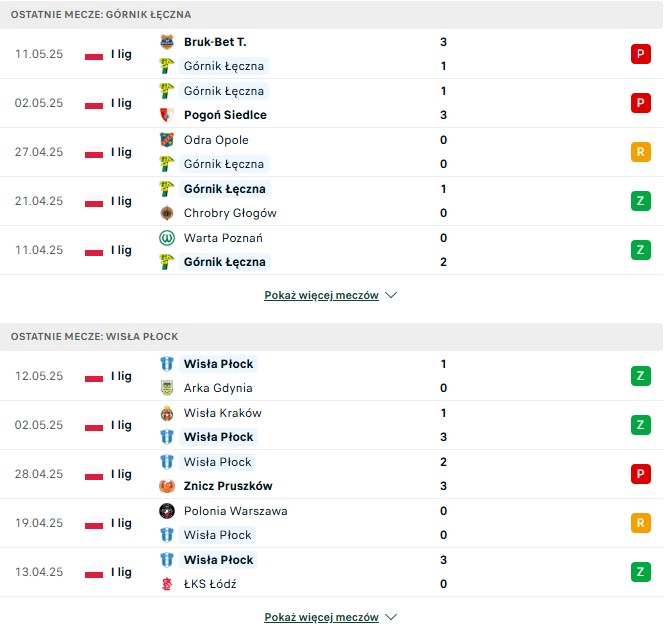
Task: Click the Chrobry Głogów team crest
Action: click(167, 213)
